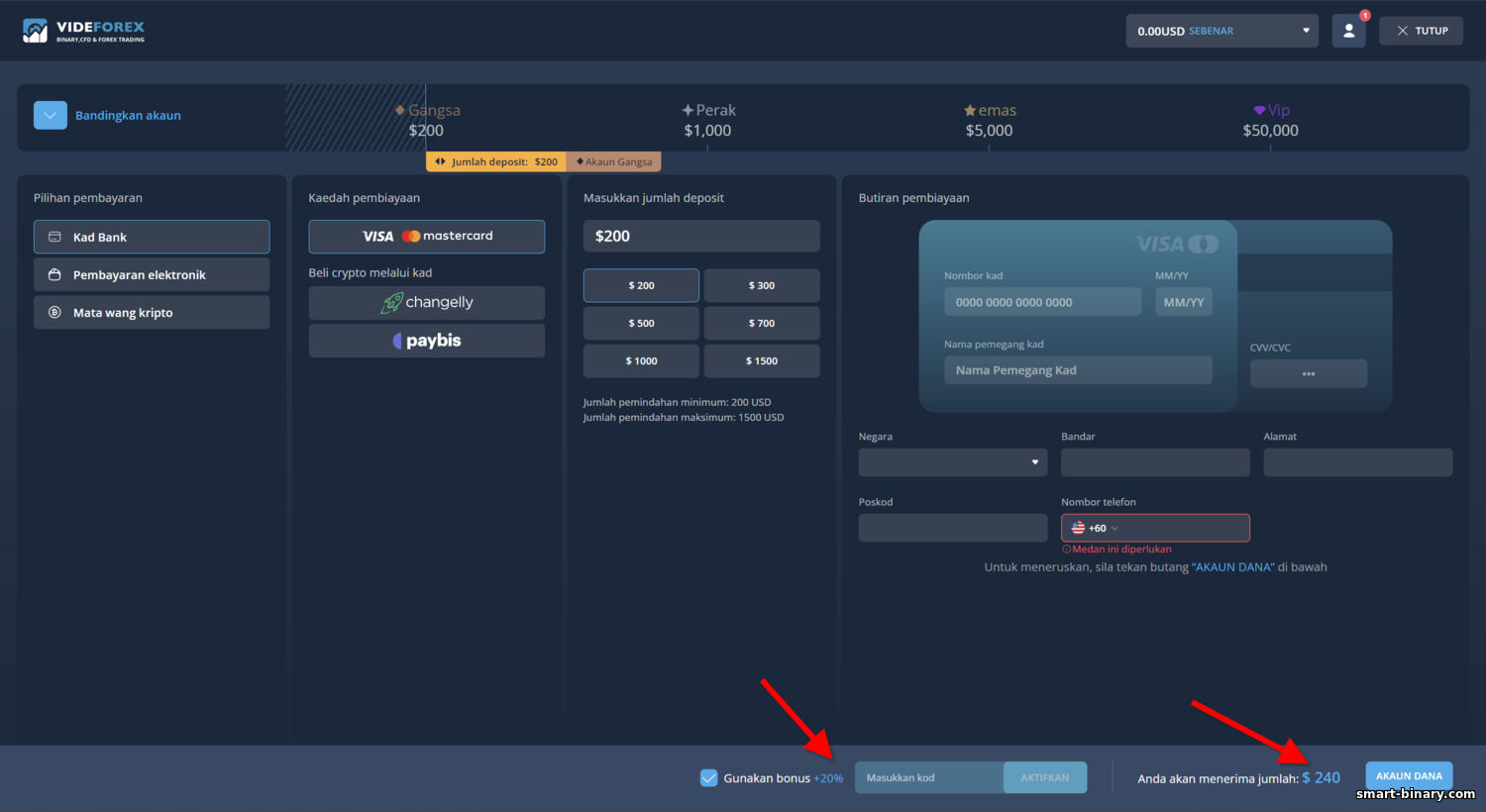The height and width of the screenshot is (812, 1486).
Task: Click the Malaysia flag icon
Action: pyautogui.click(x=1078, y=528)
